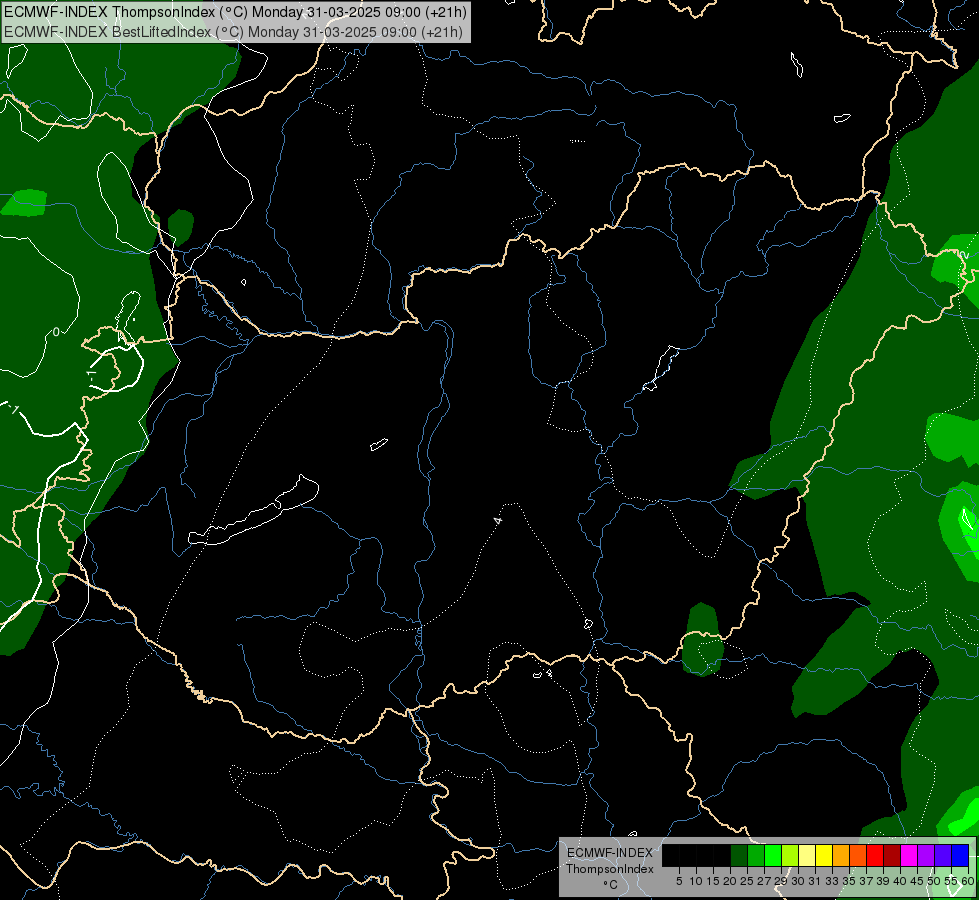Click the legend tick value '60'
Screen dimensions: 979x900
(x=968, y=881)
